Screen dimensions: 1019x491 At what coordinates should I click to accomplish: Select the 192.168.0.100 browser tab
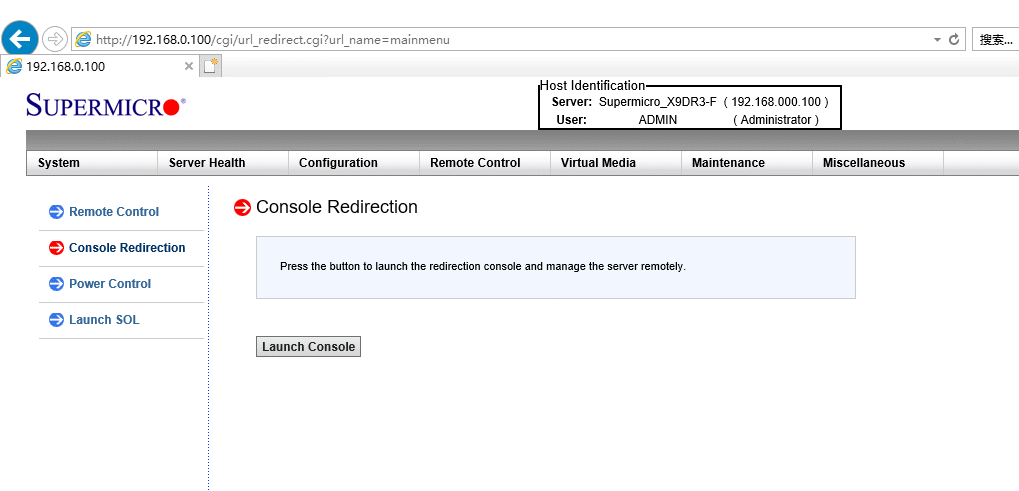coord(99,66)
